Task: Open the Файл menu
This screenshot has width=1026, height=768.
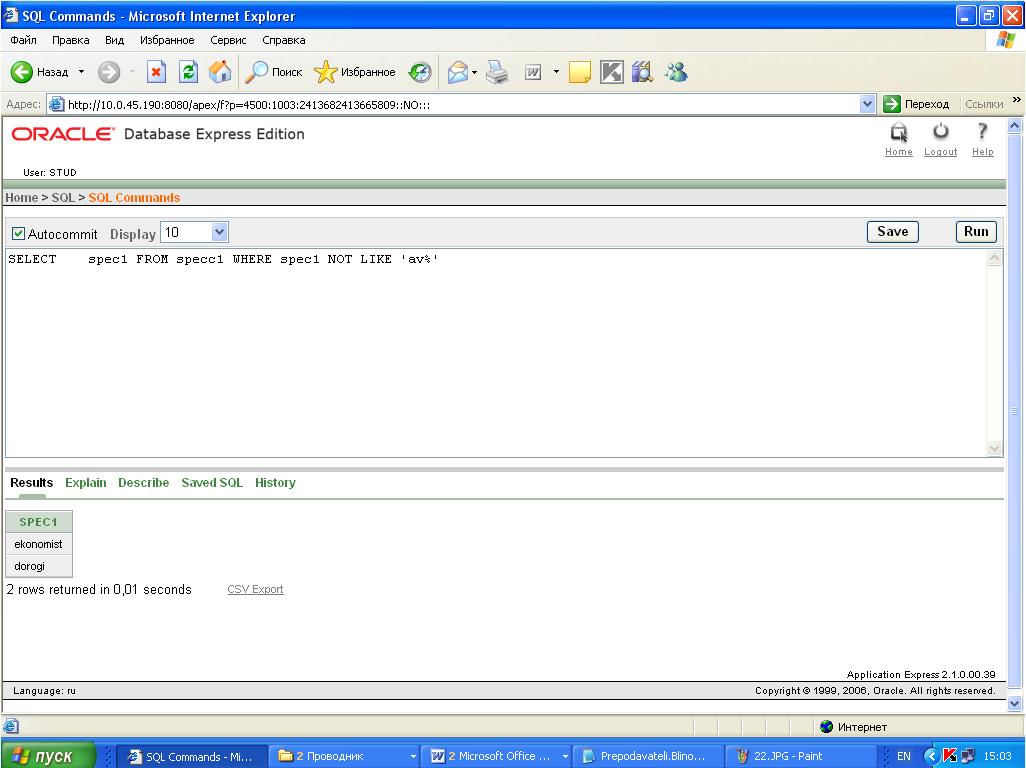Action: [x=23, y=40]
